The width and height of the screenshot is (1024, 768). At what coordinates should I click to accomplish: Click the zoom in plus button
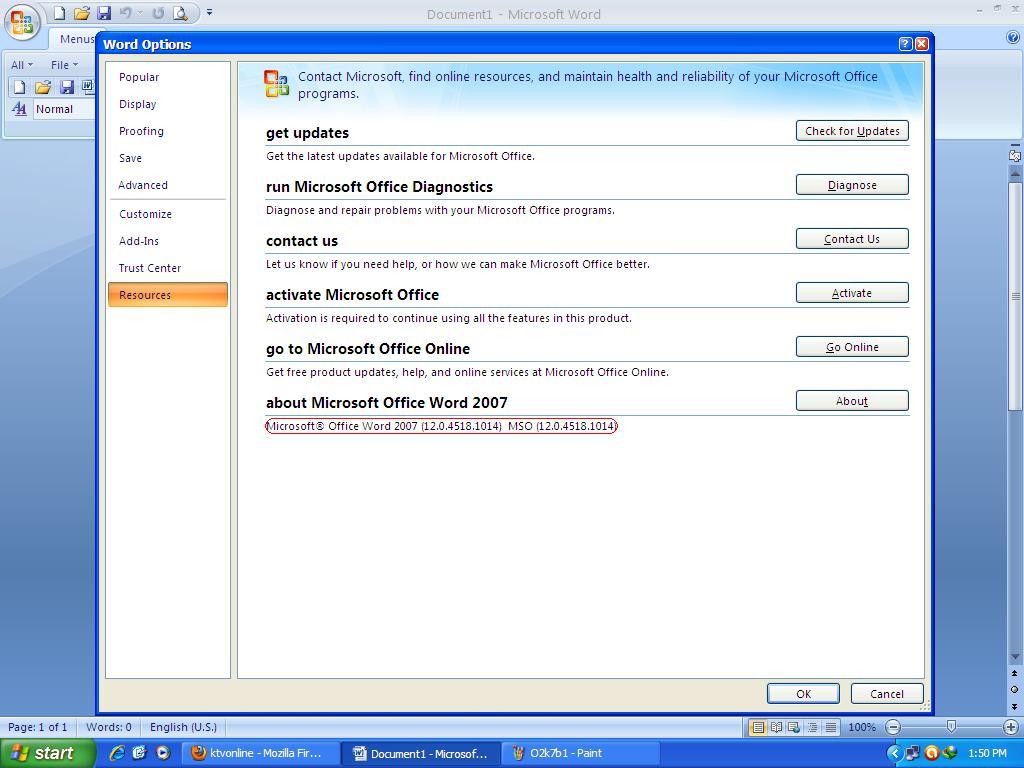(1010, 727)
